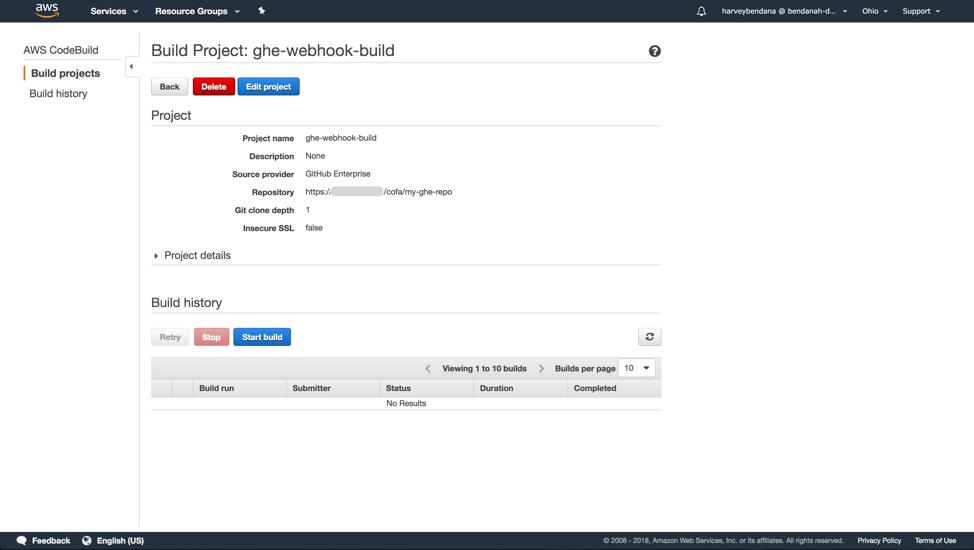Open the notifications bell icon
This screenshot has width=974, height=550.
(701, 11)
